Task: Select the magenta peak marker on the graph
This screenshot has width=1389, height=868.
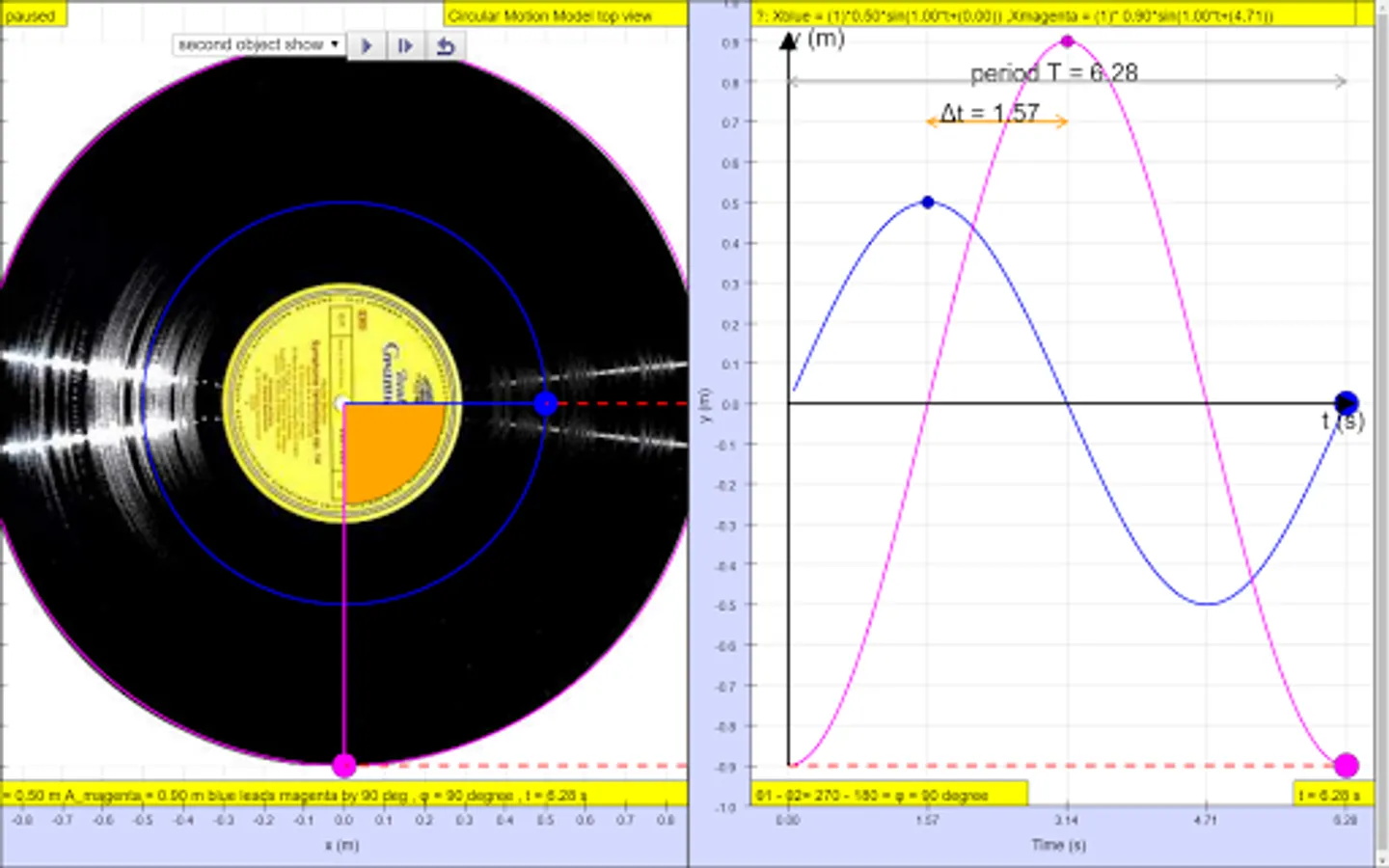Action: click(1067, 41)
